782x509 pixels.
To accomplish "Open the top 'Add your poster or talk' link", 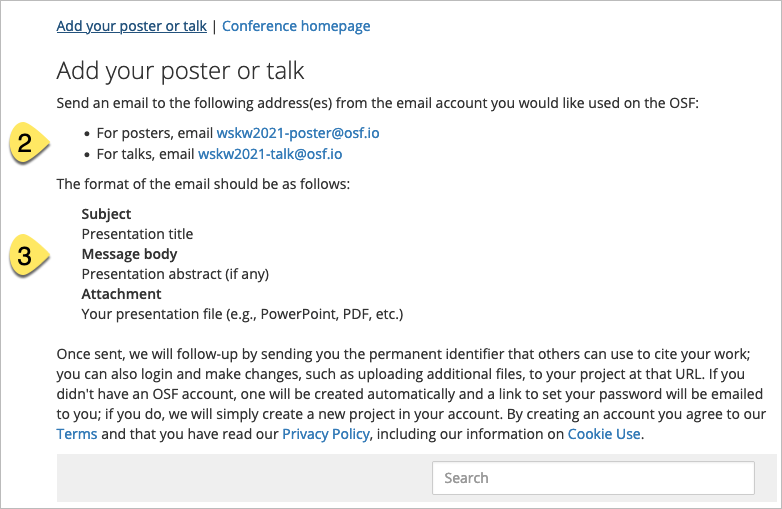I will pyautogui.click(x=131, y=26).
